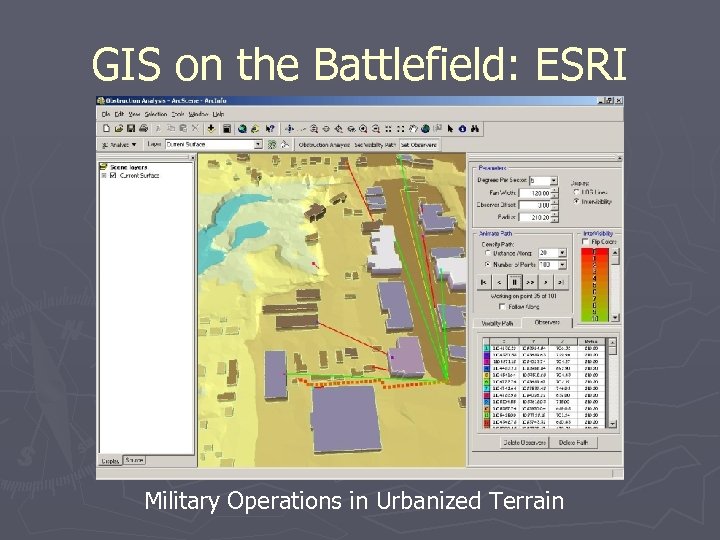This screenshot has height=540, width=720.
Task: Jump to first point in animation
Action: coord(484,282)
